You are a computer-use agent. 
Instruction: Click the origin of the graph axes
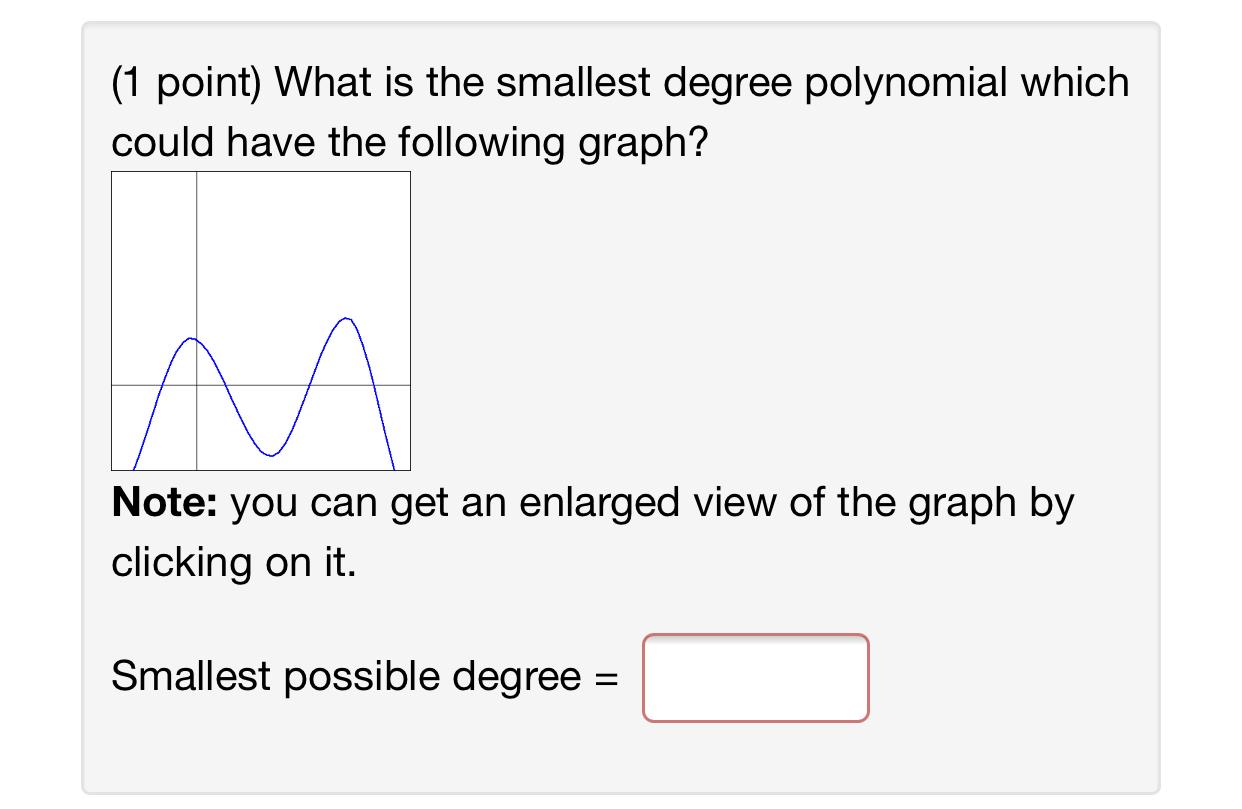tap(196, 384)
